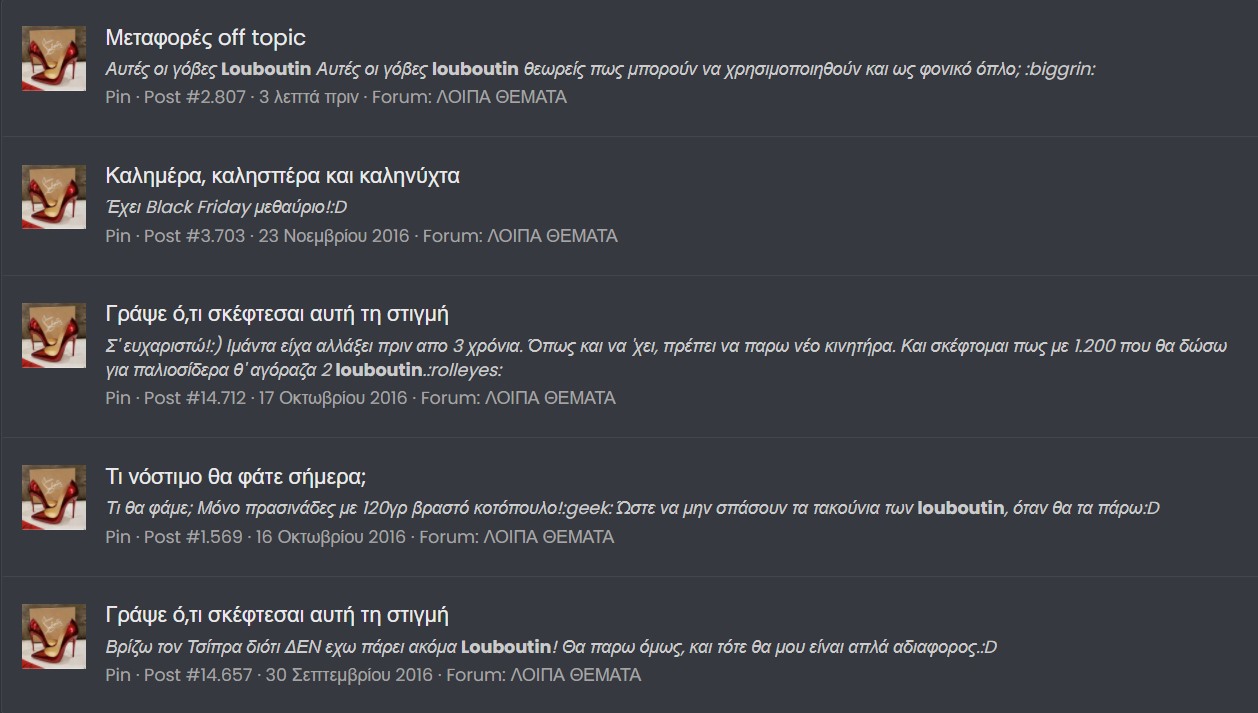Open thread Καλημέρα, καλησπέρα και καληνύχτα
Screen dimensions: 1258x713
coord(282,176)
